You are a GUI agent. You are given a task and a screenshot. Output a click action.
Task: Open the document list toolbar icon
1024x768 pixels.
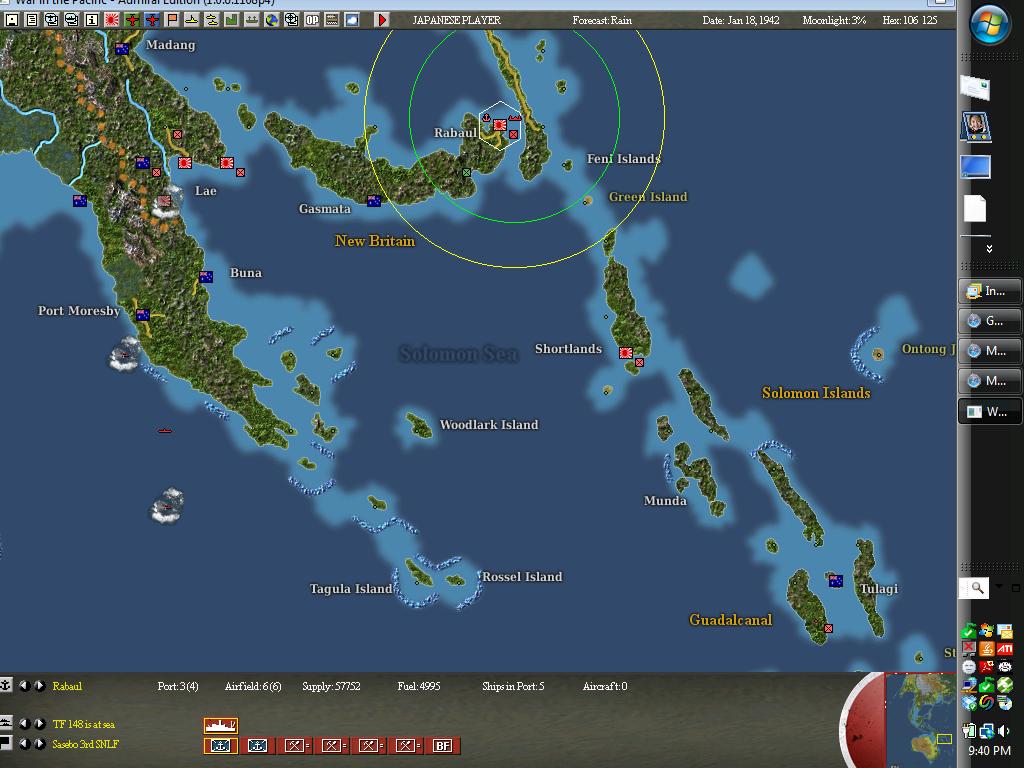31,20
